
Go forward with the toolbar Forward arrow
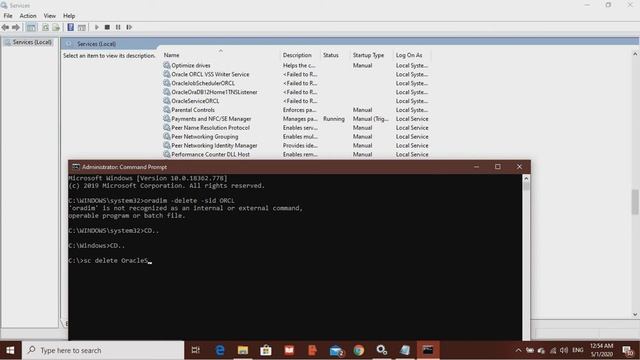point(16,27)
